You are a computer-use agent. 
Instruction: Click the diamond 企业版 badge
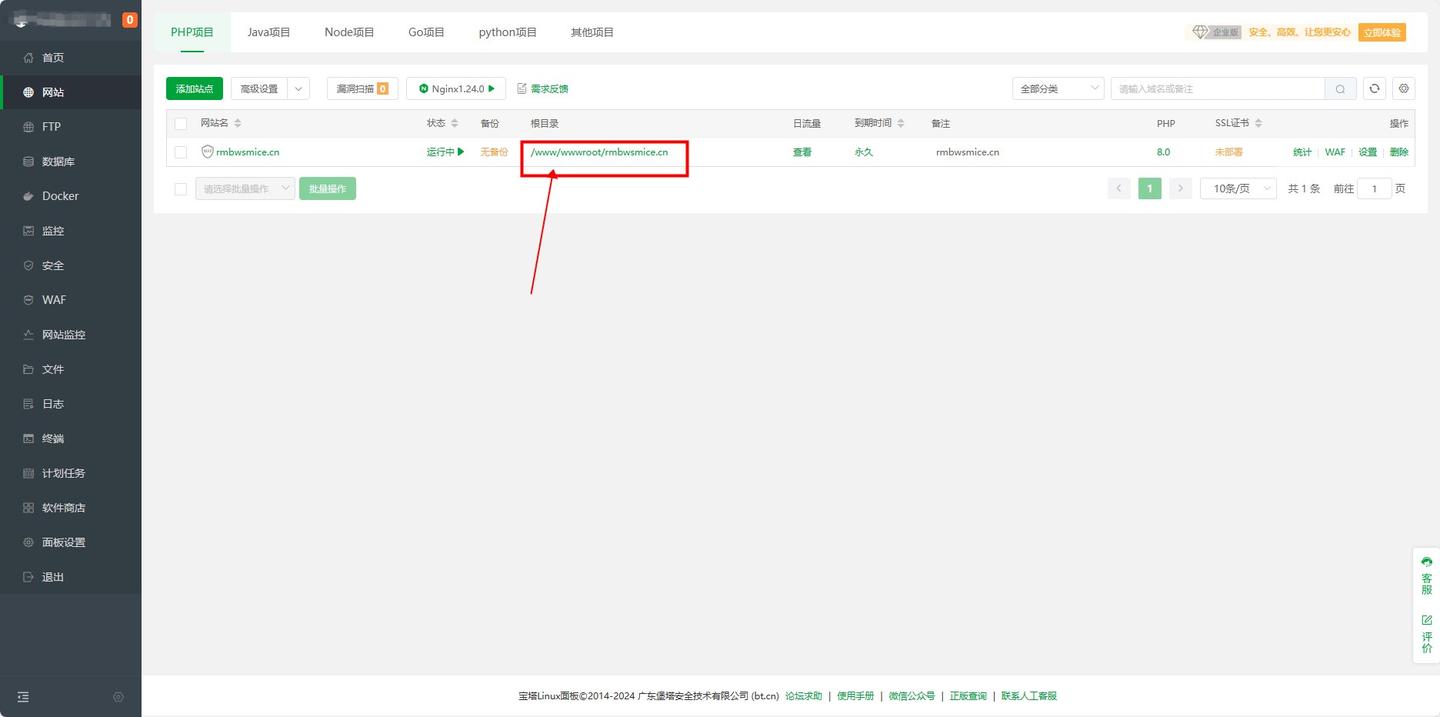click(1216, 32)
